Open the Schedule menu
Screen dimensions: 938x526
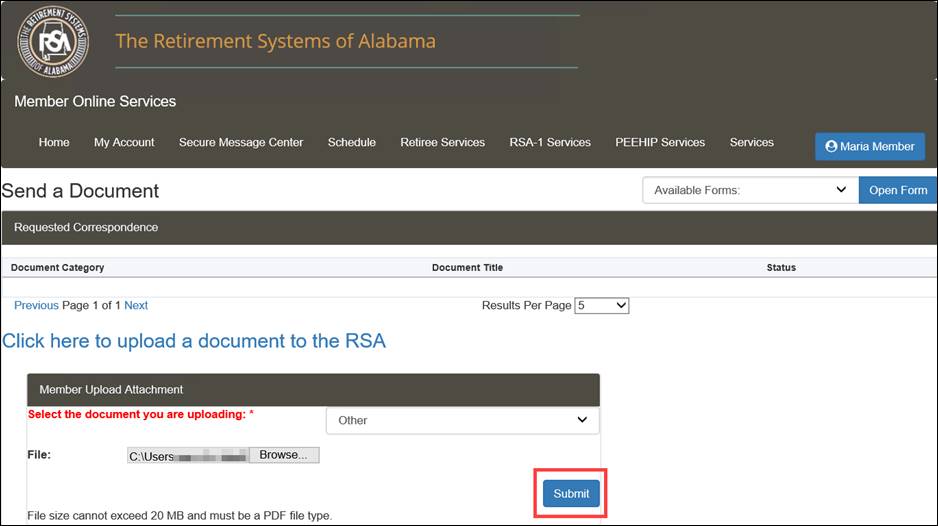pos(352,142)
